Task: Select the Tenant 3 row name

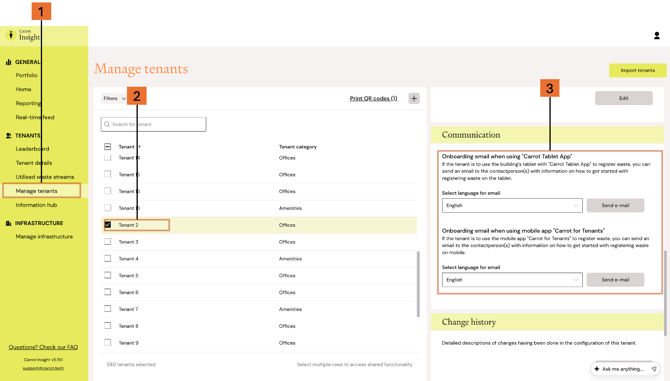Action: (x=129, y=242)
